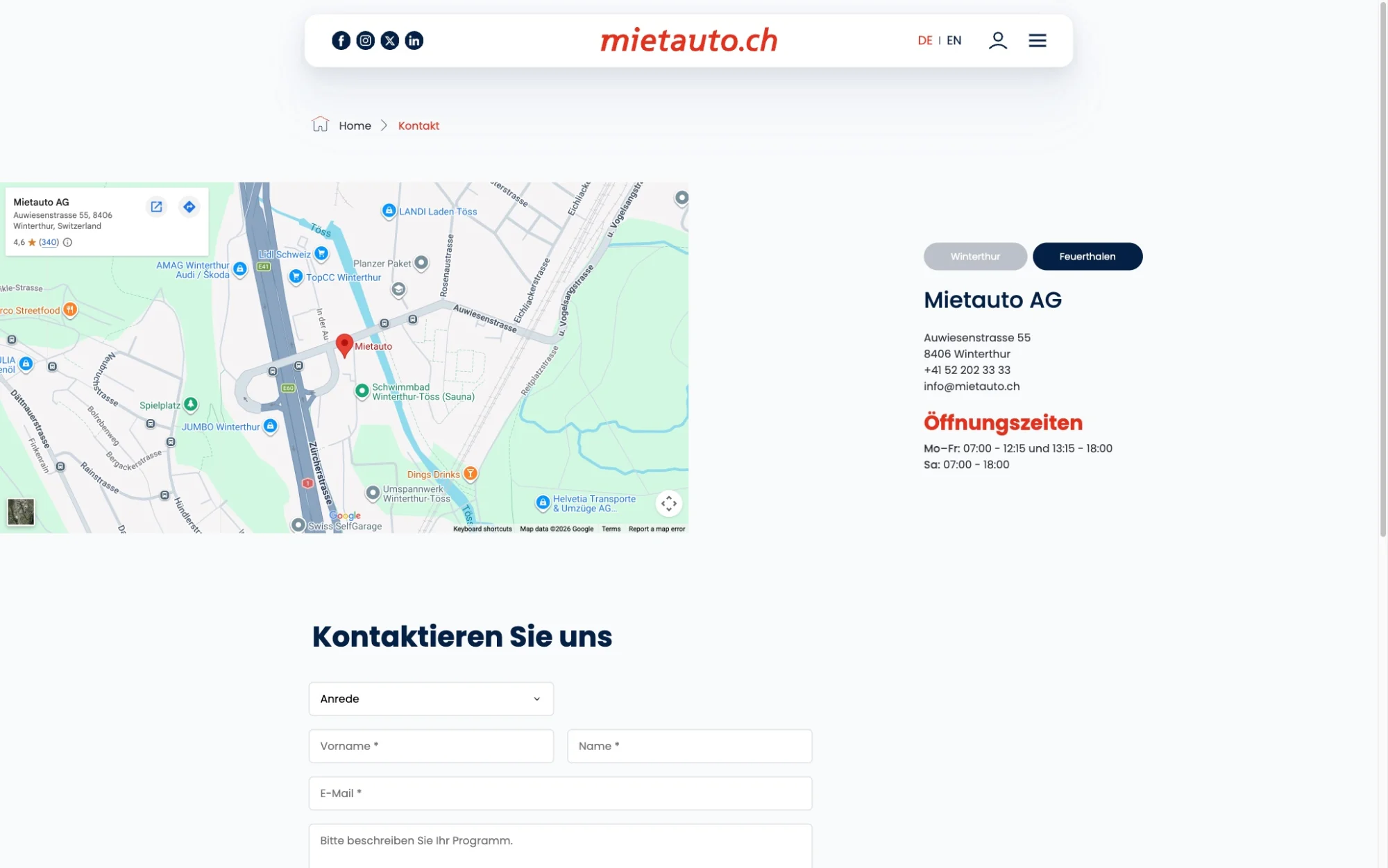Click the Sa: 07:00 - 18:00 line
Viewport: 1388px width, 868px height.
[x=967, y=464]
